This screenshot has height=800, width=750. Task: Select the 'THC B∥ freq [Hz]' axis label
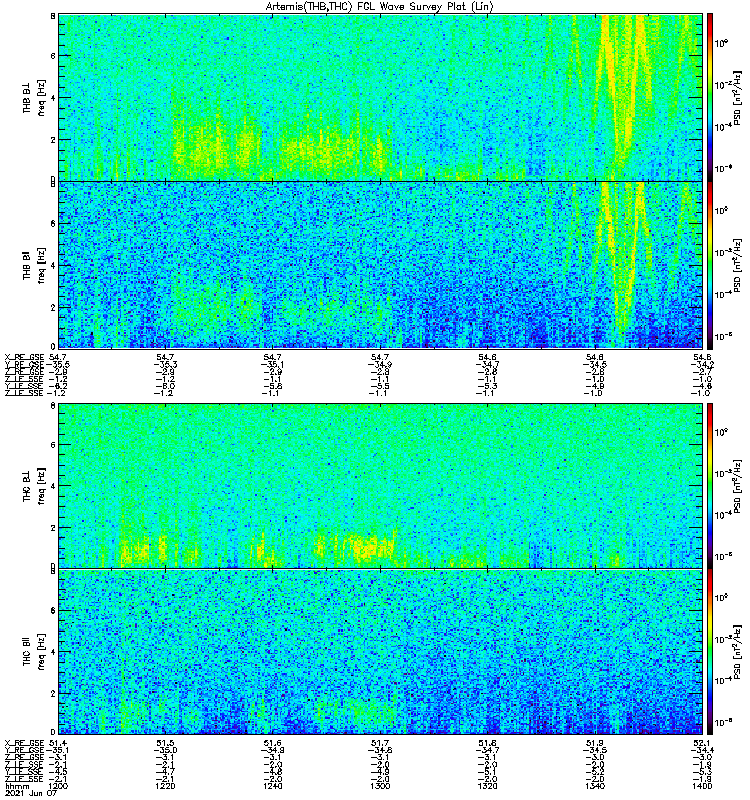point(34,652)
